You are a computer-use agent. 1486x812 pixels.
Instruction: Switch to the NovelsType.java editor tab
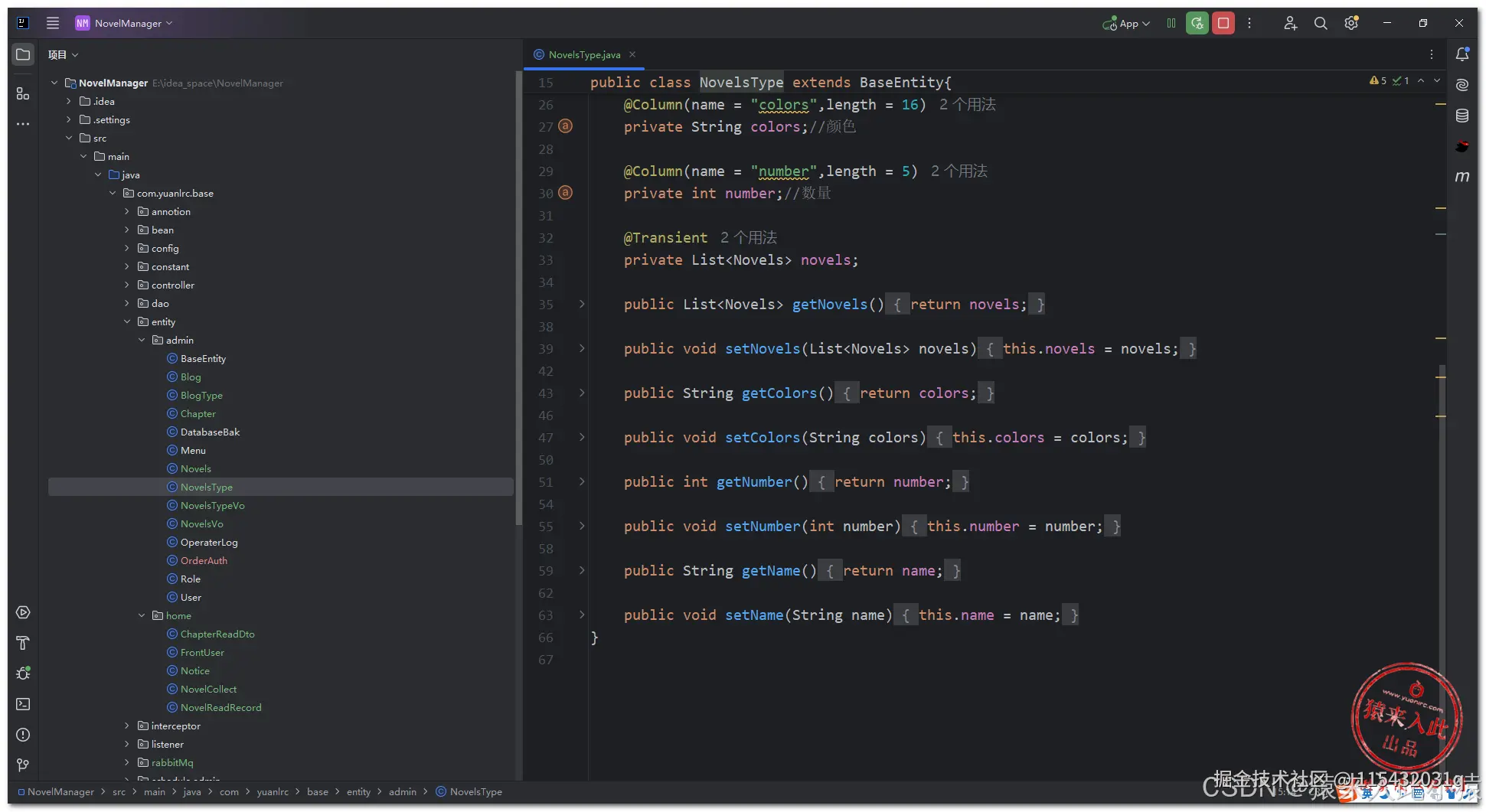click(x=584, y=54)
